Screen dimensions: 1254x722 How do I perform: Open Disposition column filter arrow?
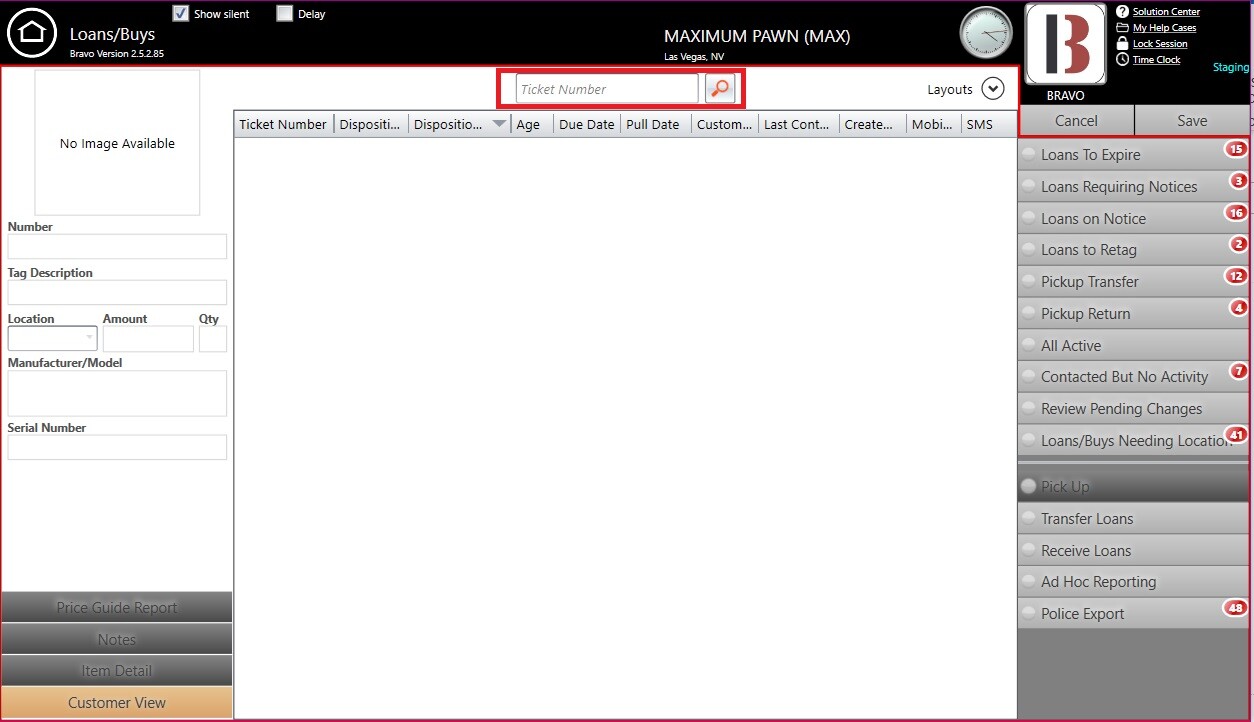pos(499,125)
